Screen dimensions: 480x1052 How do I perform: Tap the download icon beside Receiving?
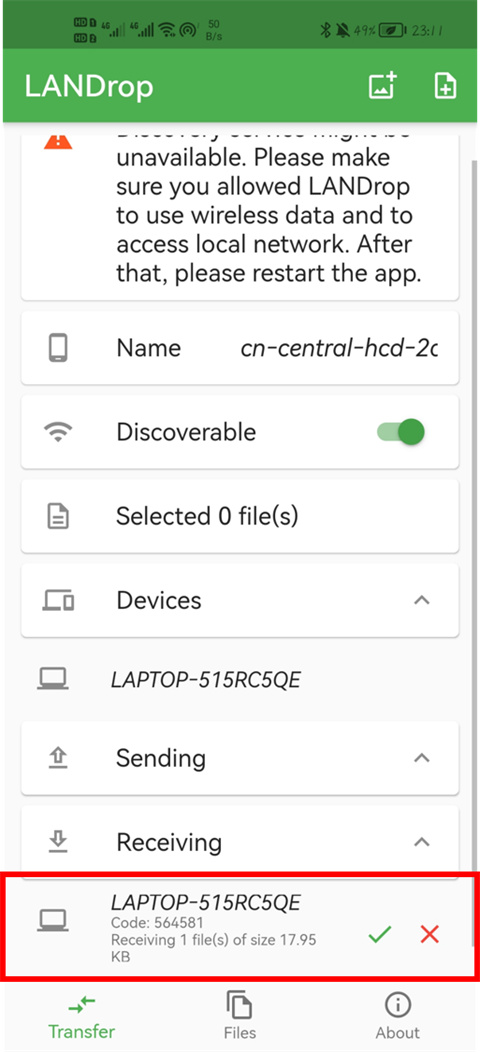coord(58,842)
